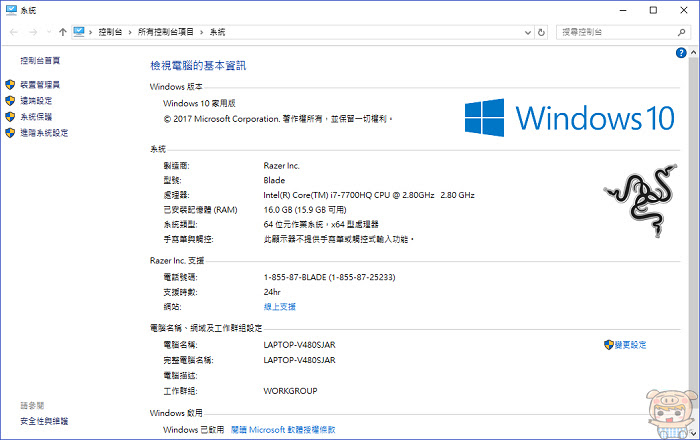Click shield icon next to 變更設定

tap(608, 345)
